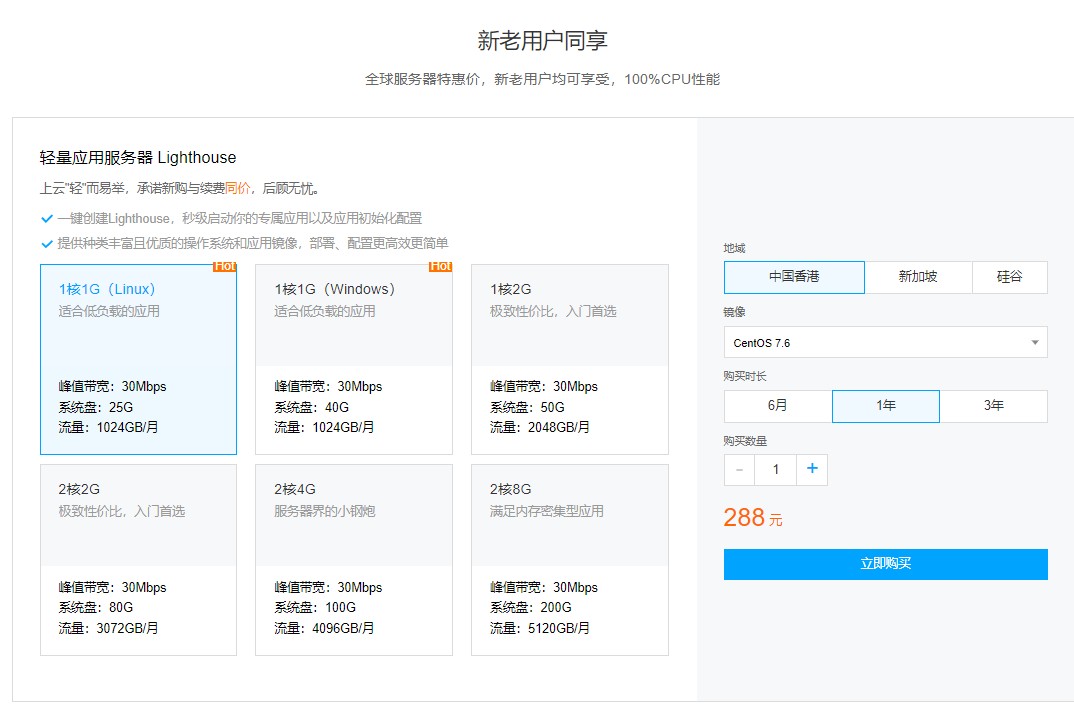Click the checkmark beside 一键创建Lighthouse

(x=47, y=219)
